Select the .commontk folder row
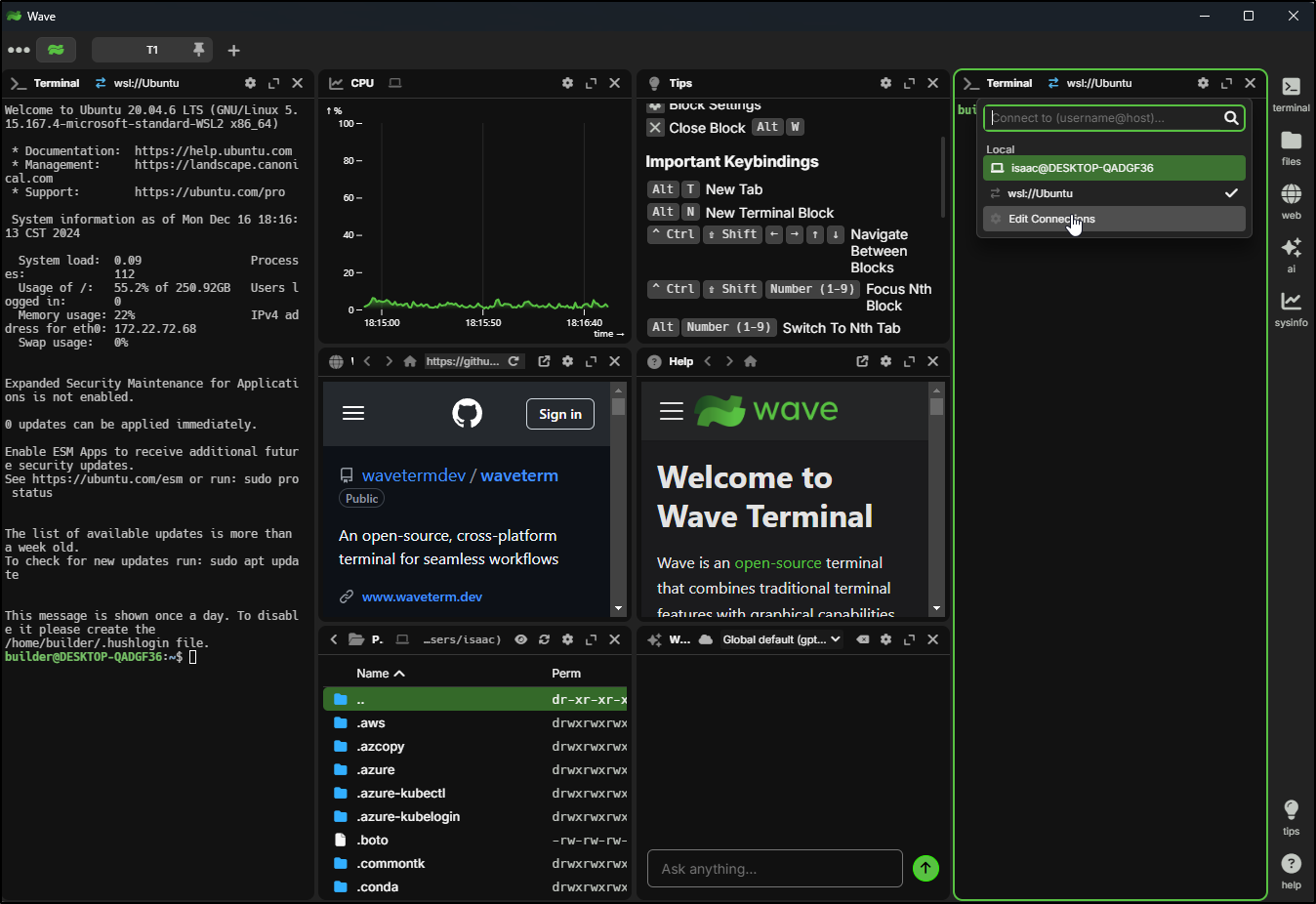1316x904 pixels. click(474, 864)
